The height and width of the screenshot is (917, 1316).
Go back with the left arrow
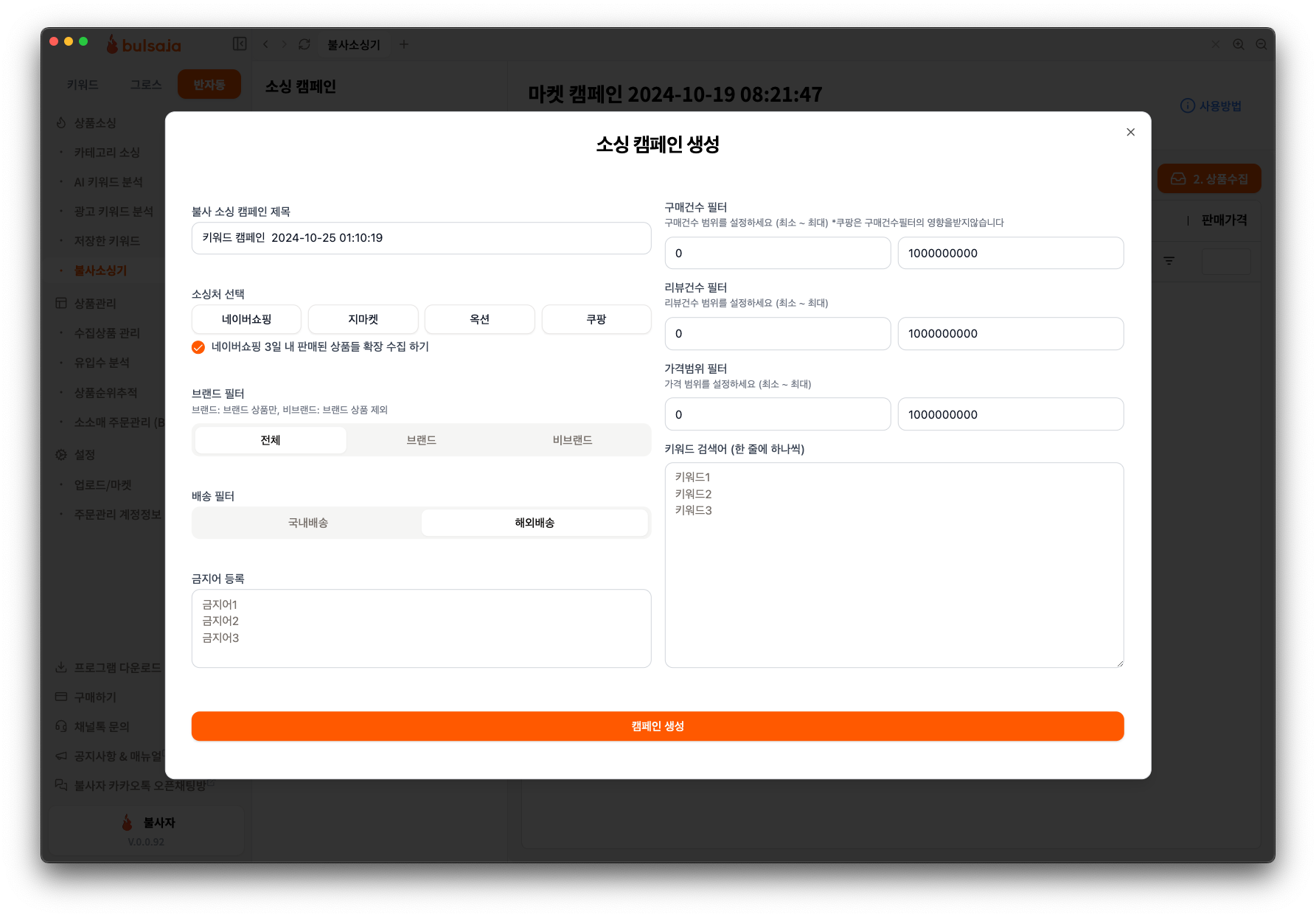pos(265,44)
